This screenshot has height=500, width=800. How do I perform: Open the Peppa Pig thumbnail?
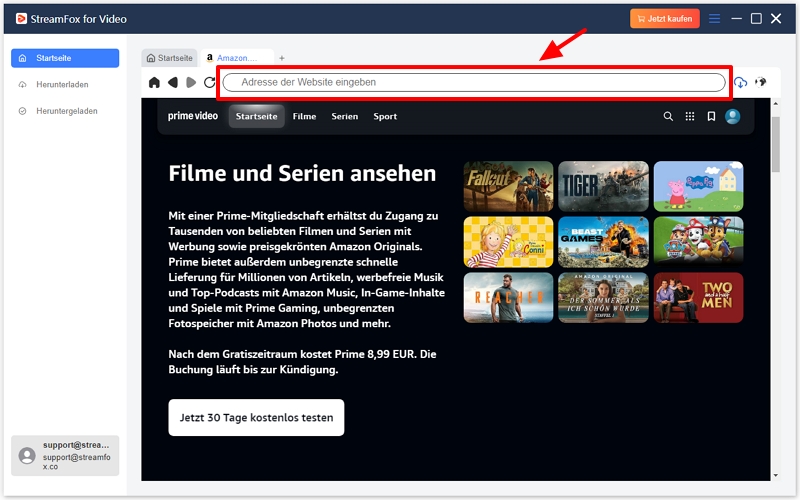click(x=698, y=186)
